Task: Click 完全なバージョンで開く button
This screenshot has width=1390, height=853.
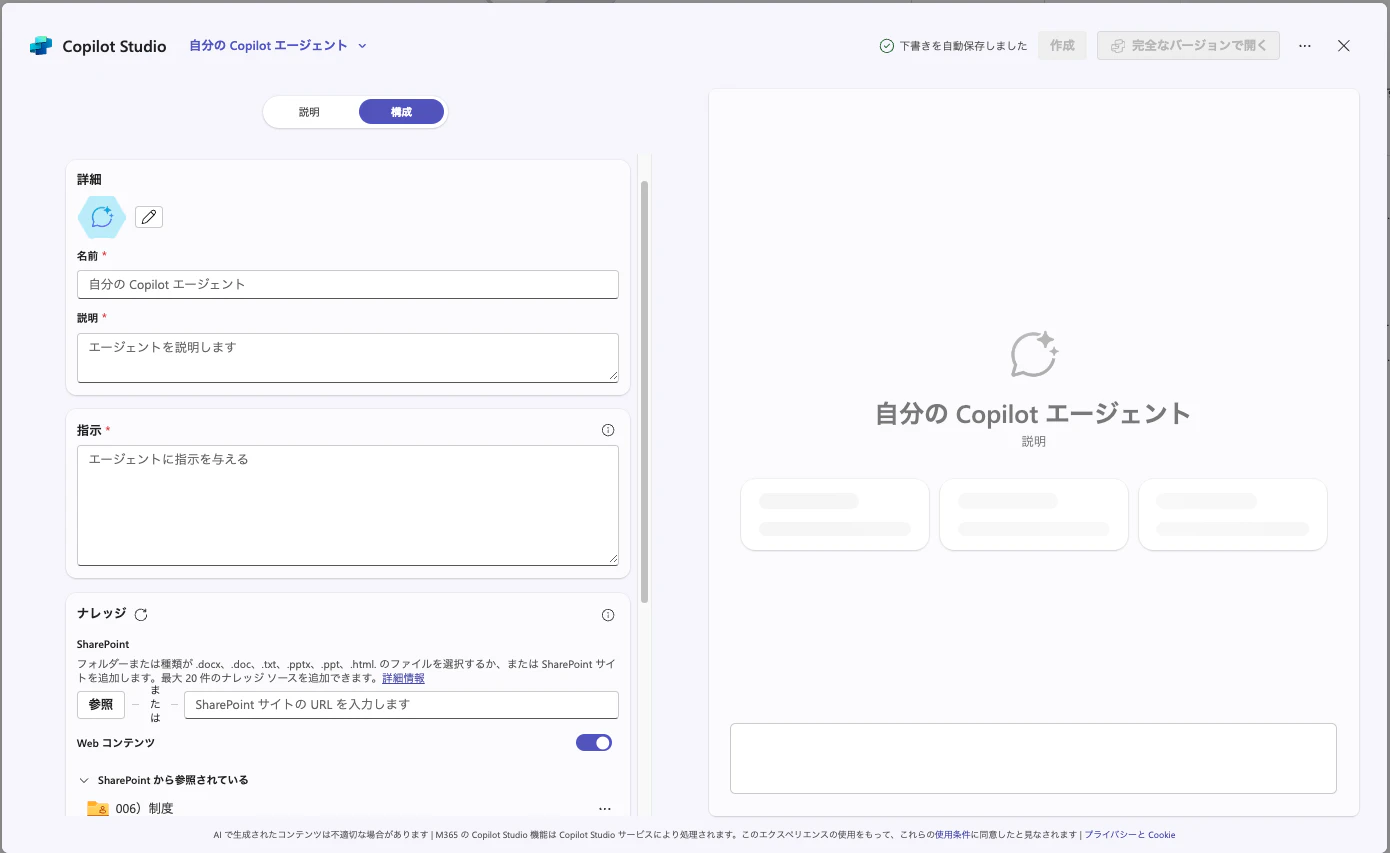Action: (1188, 46)
